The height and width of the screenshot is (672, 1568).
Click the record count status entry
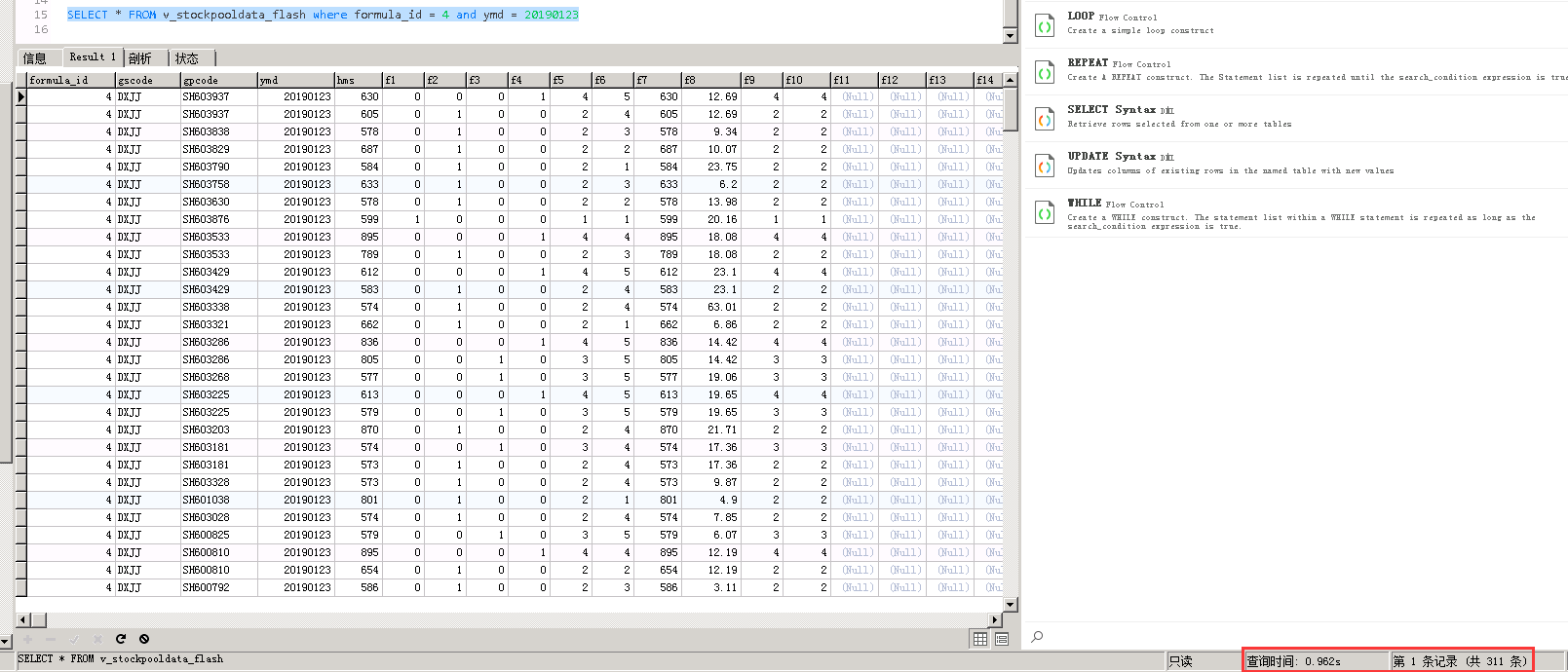click(x=1460, y=661)
